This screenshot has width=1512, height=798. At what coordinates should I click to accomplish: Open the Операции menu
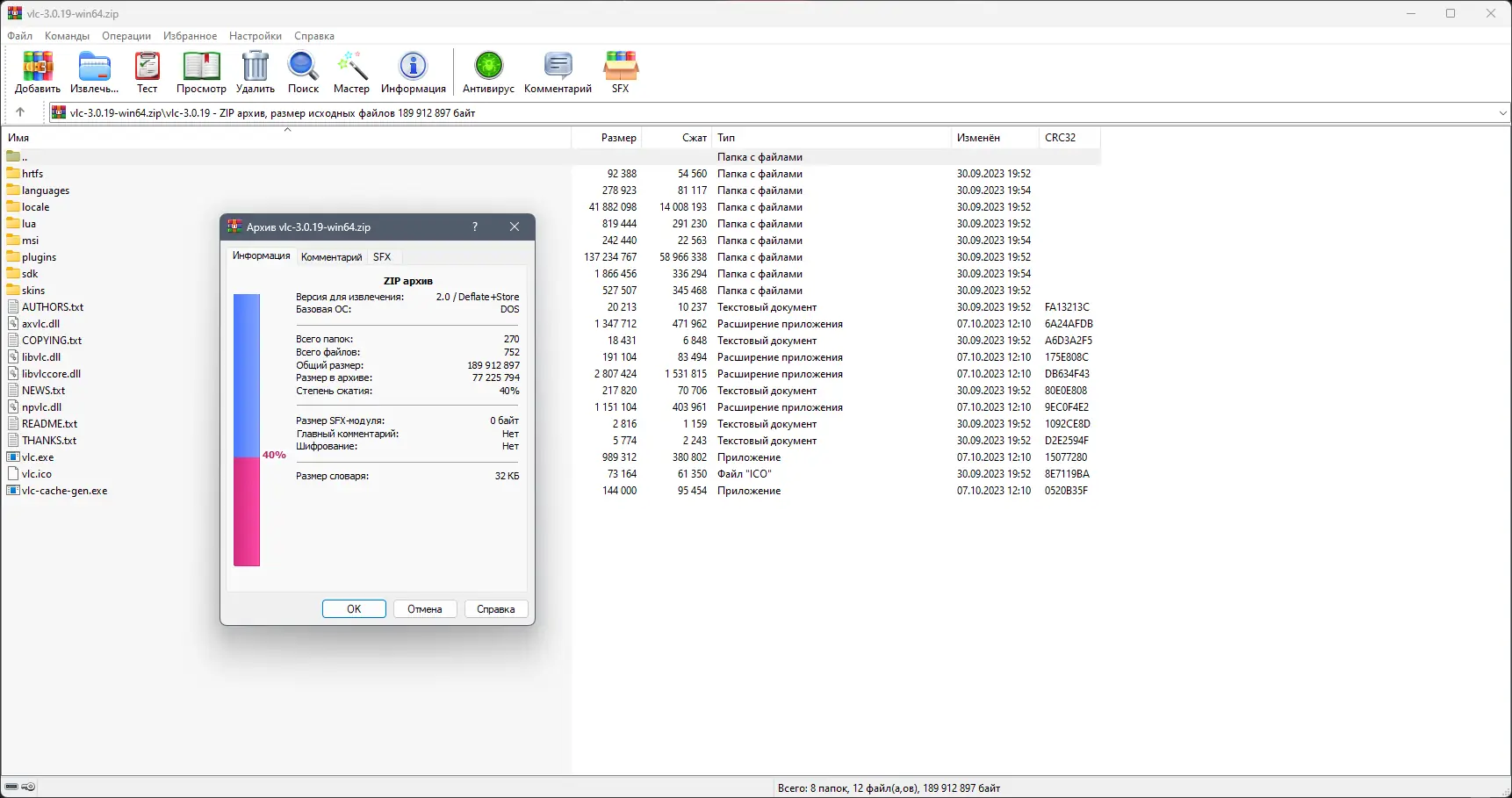click(126, 36)
